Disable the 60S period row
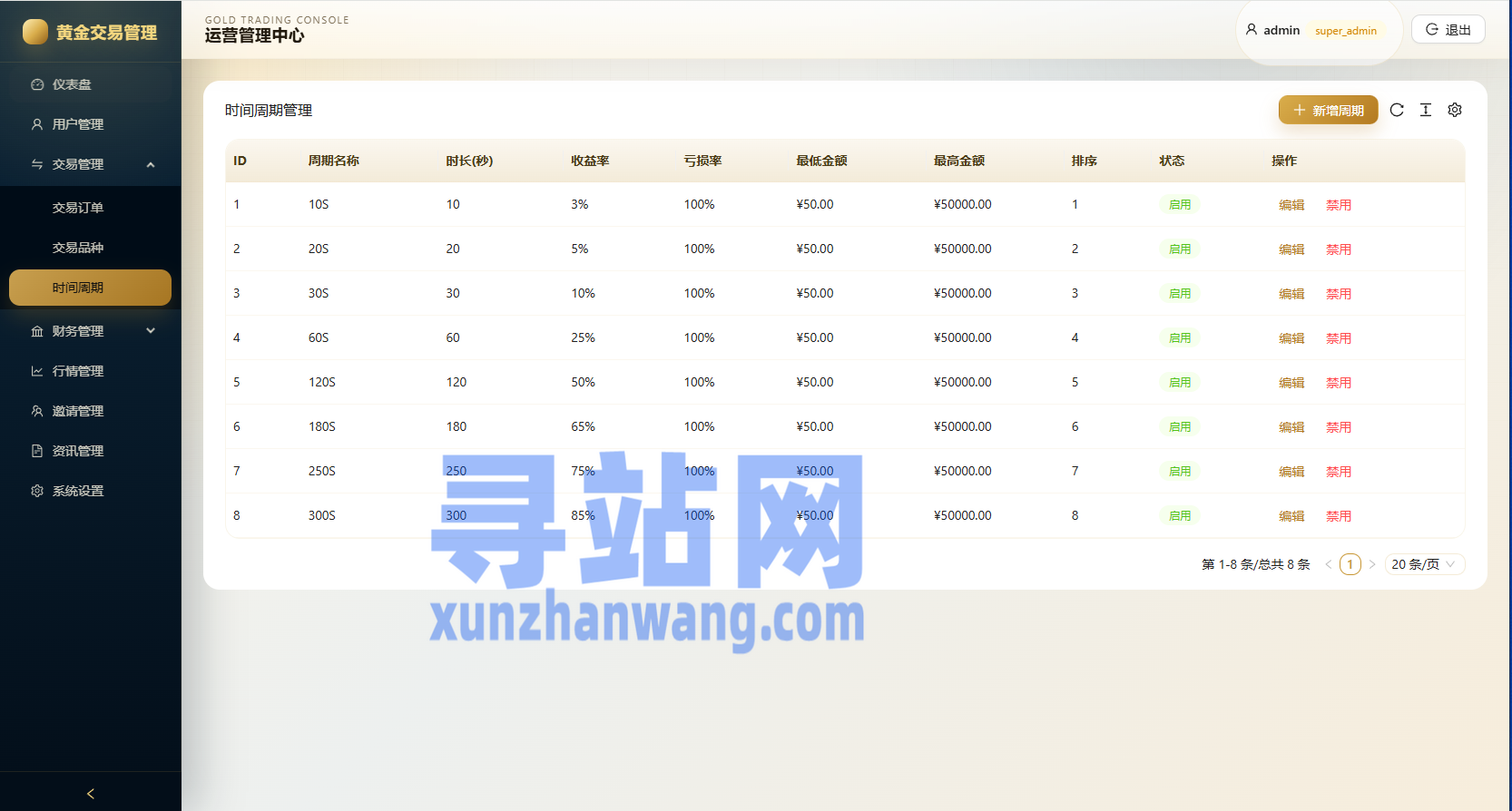This screenshot has width=1512, height=811. [x=1339, y=338]
